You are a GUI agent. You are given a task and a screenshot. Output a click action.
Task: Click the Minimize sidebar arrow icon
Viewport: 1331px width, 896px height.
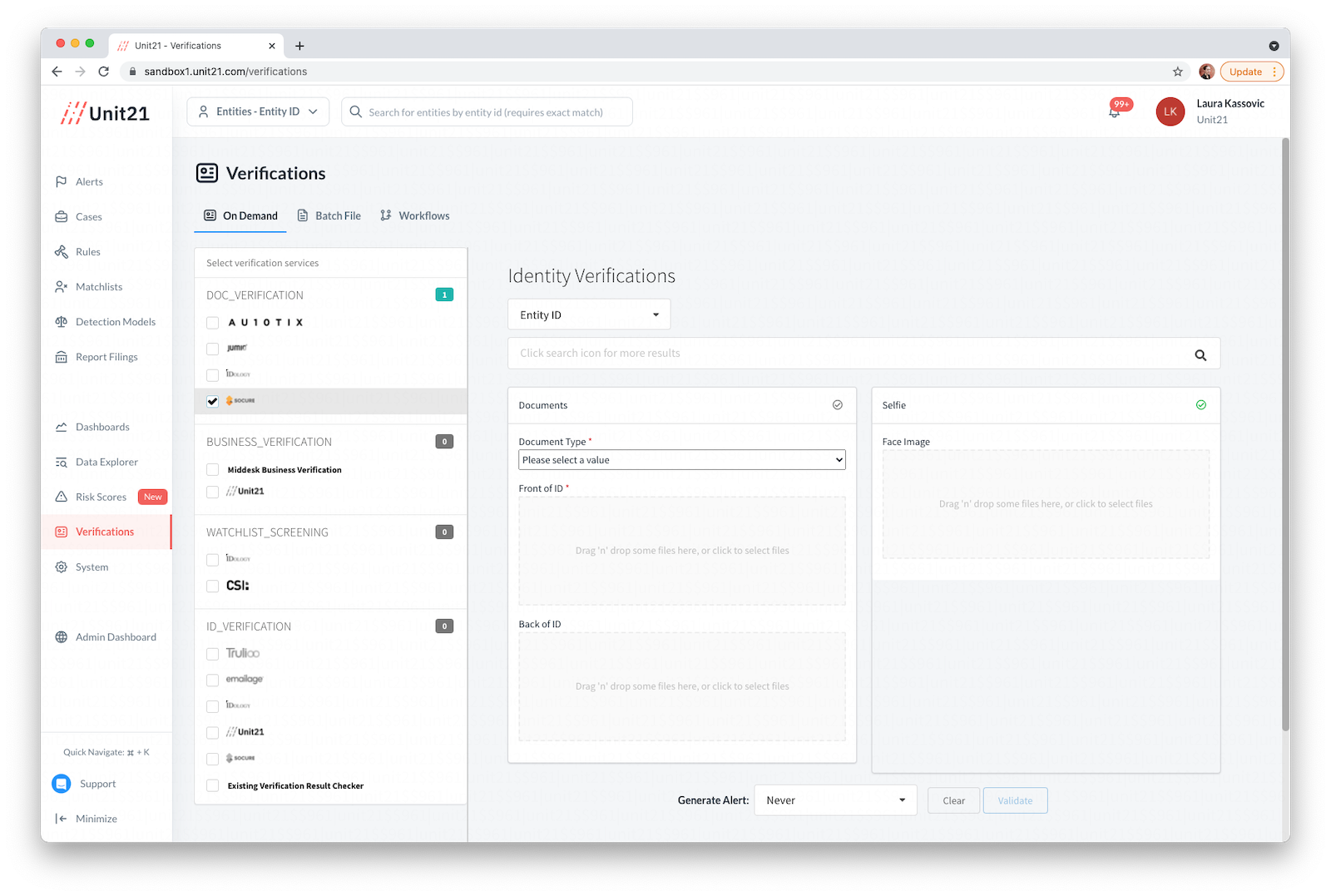(61, 819)
